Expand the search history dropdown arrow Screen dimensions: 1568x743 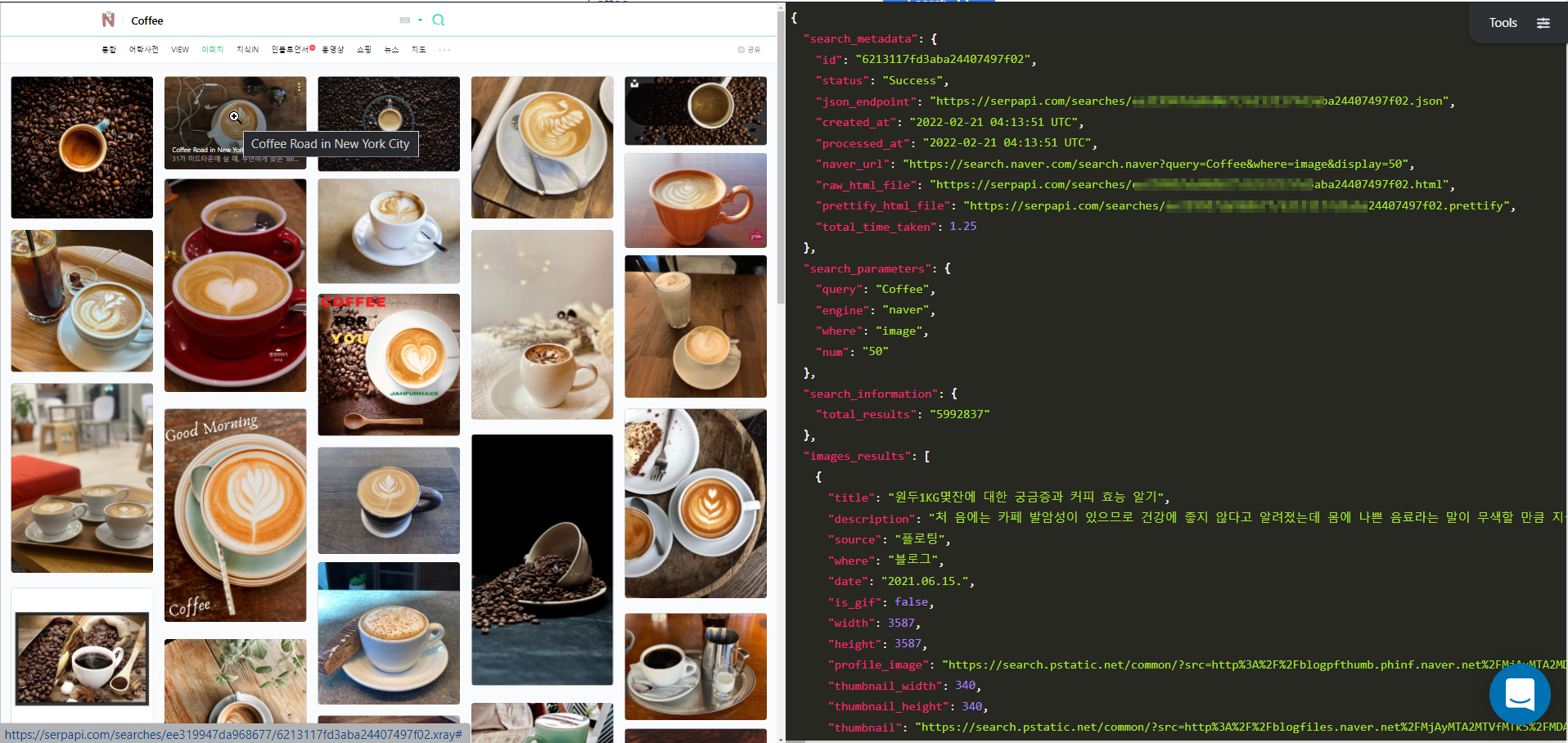click(420, 20)
